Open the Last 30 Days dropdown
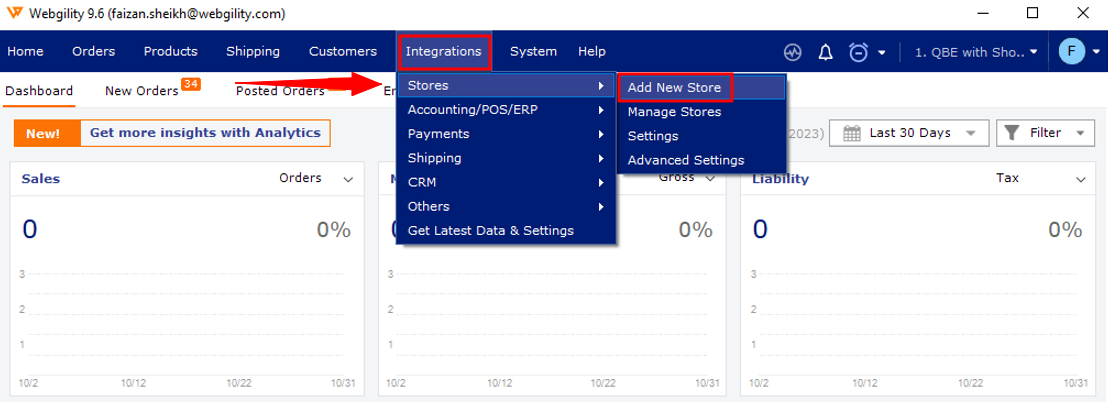The width and height of the screenshot is (1108, 402). coord(909,133)
